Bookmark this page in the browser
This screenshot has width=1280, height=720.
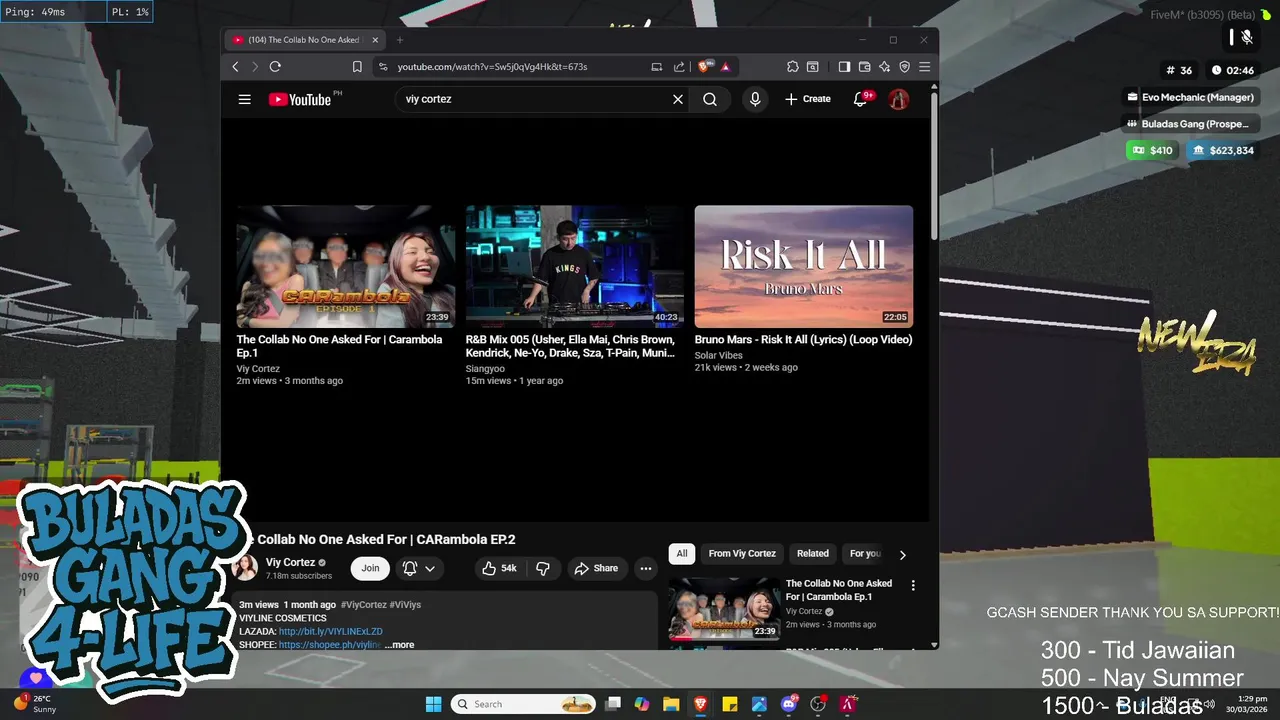click(357, 67)
